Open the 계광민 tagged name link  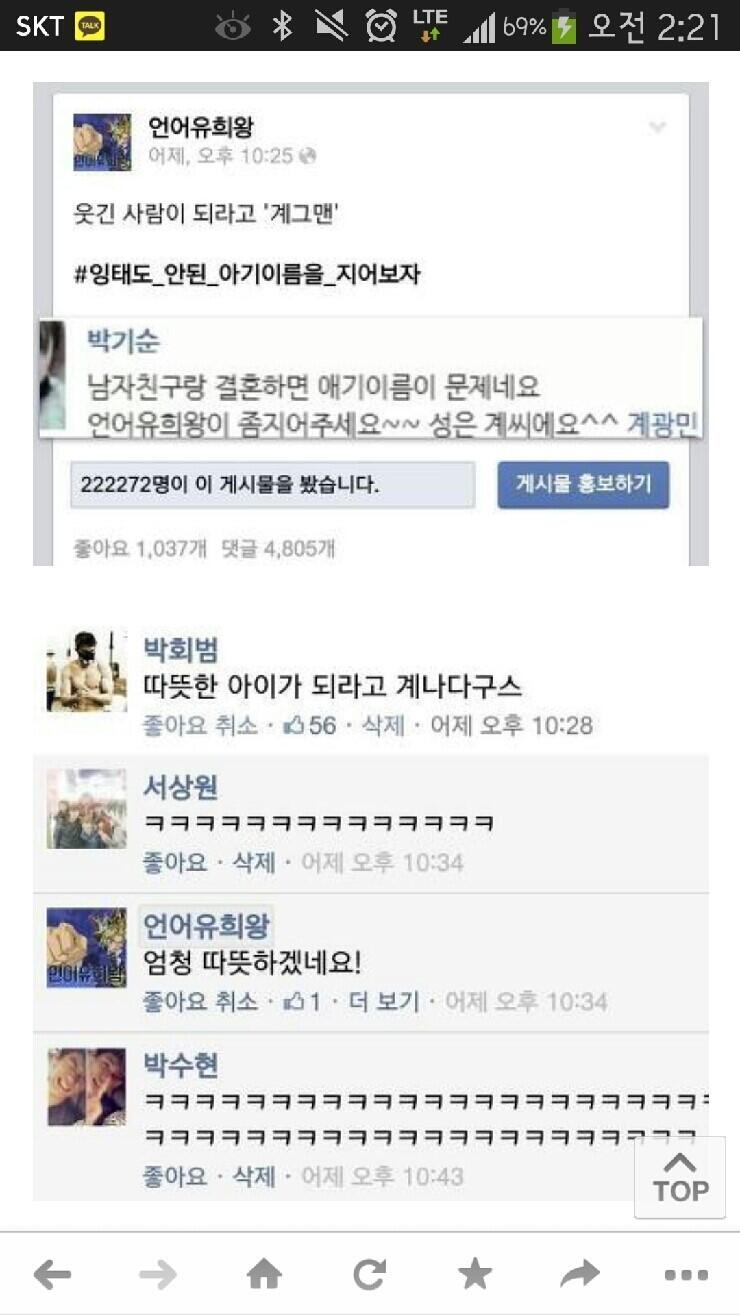click(663, 423)
